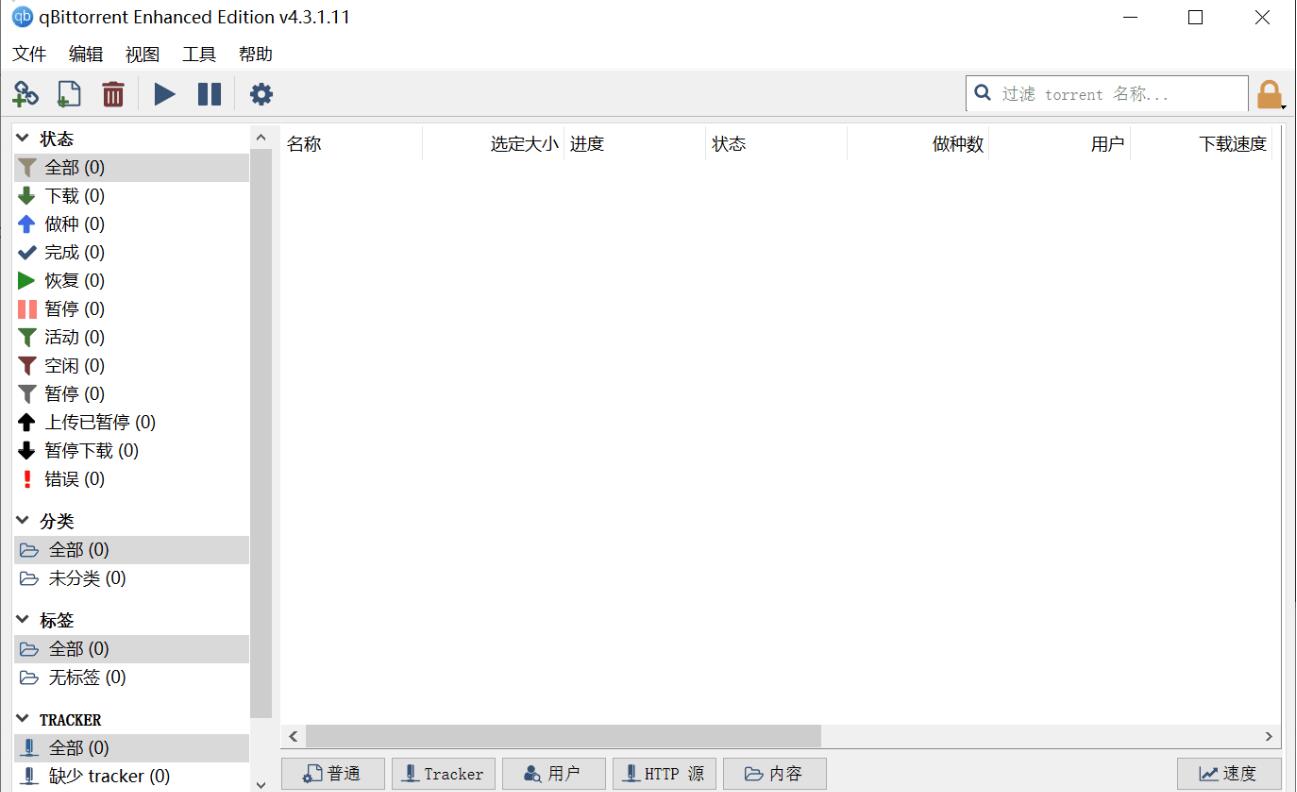This screenshot has height=792, width=1297.
Task: Filter by 上传已暂停 (0)
Action: (131, 422)
